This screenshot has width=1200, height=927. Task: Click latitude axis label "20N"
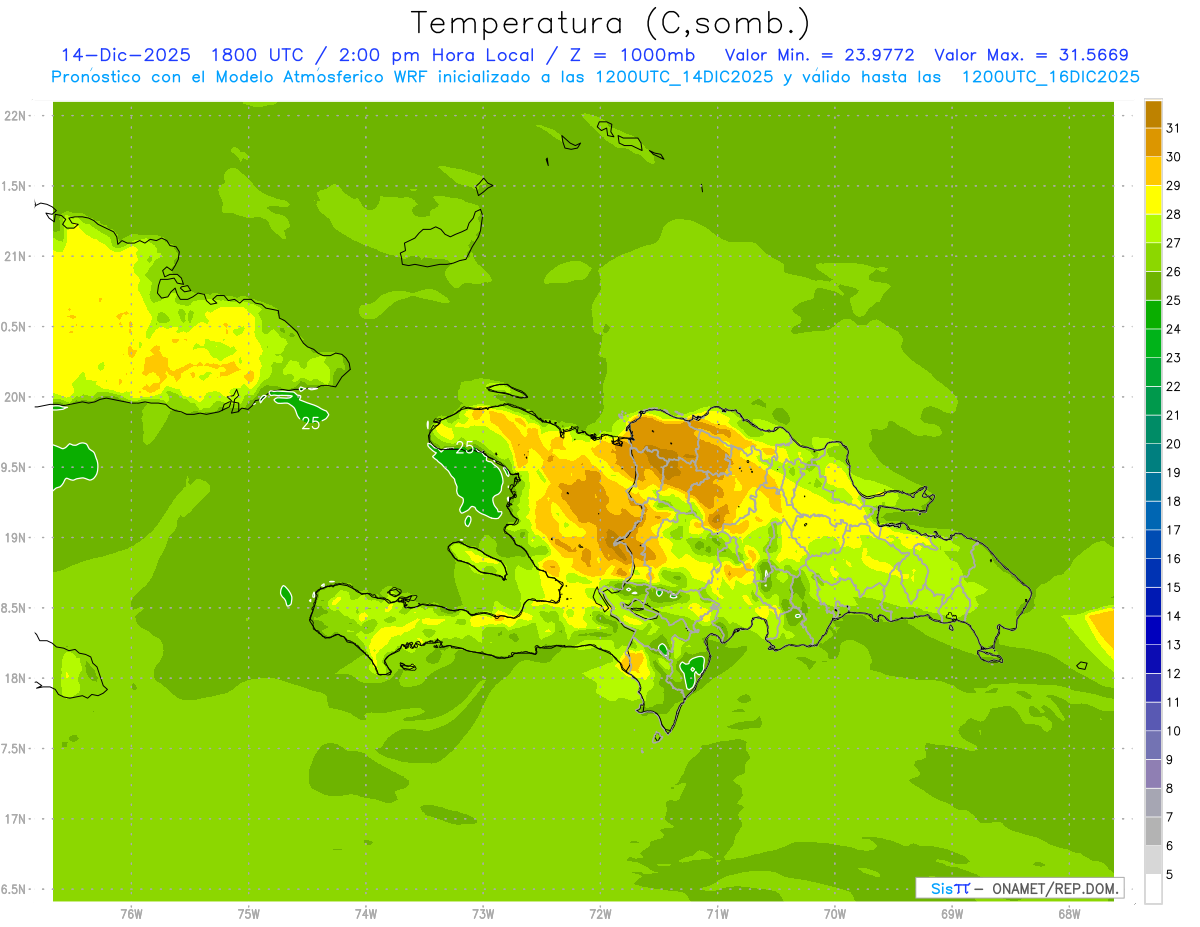16,397
